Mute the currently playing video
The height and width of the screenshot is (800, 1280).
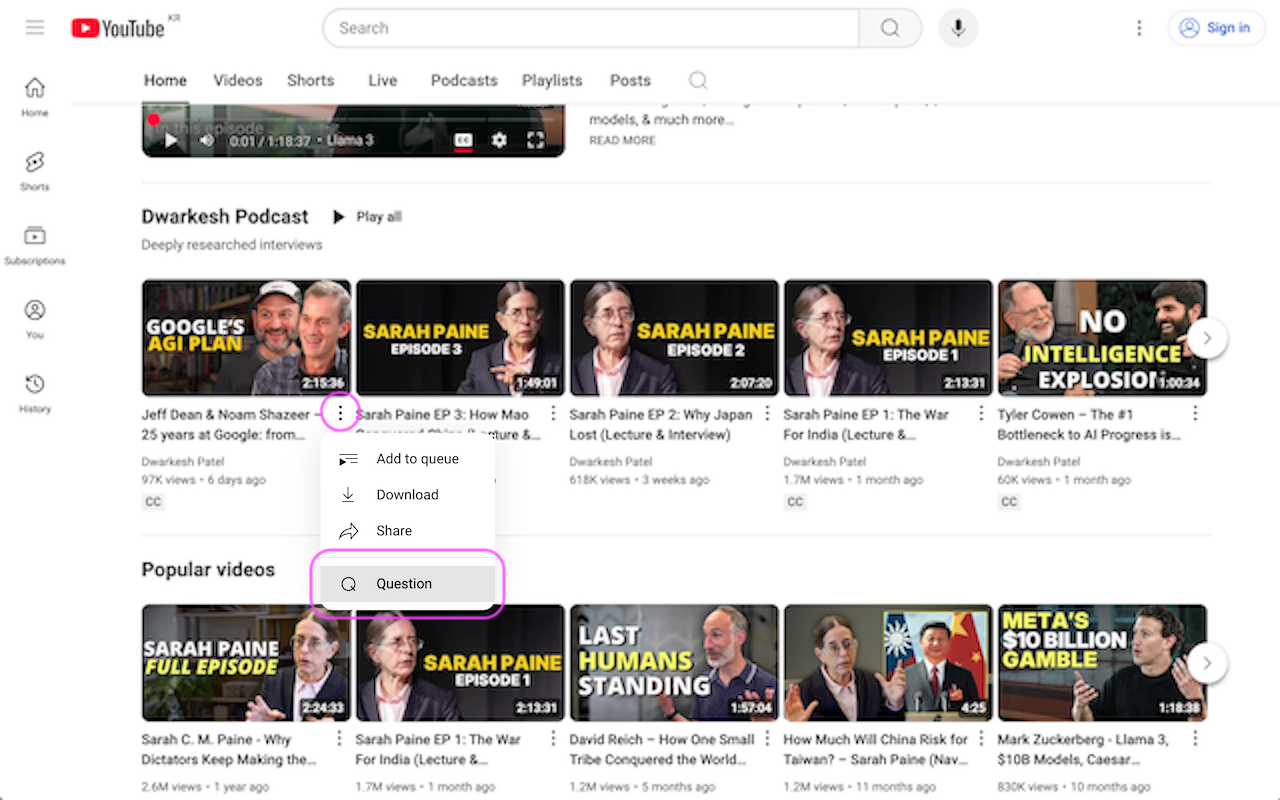click(206, 140)
